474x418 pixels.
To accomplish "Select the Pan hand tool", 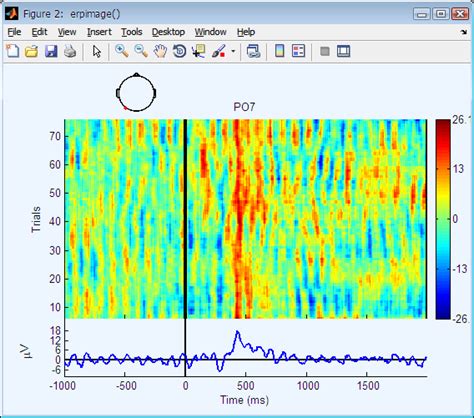I will (160, 51).
